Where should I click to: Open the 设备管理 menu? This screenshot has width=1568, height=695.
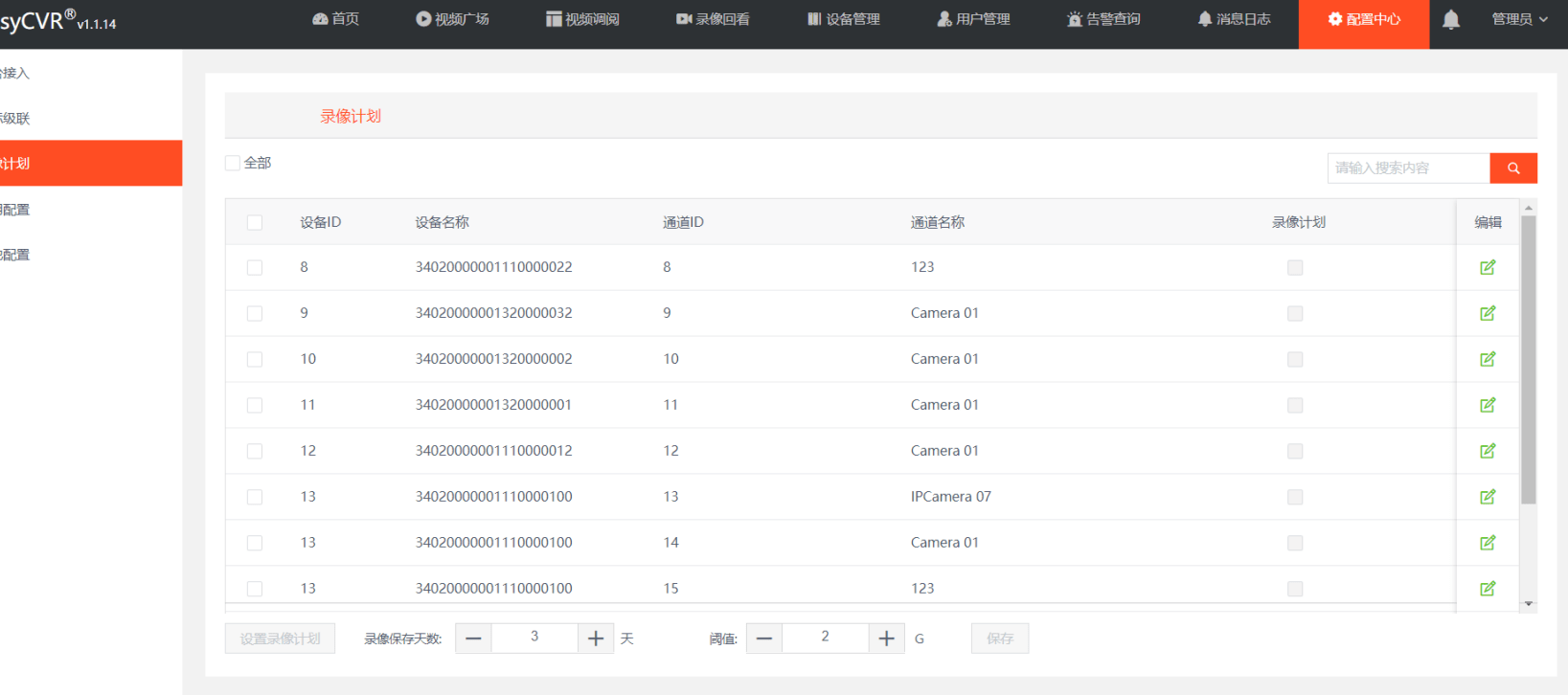coord(843,19)
